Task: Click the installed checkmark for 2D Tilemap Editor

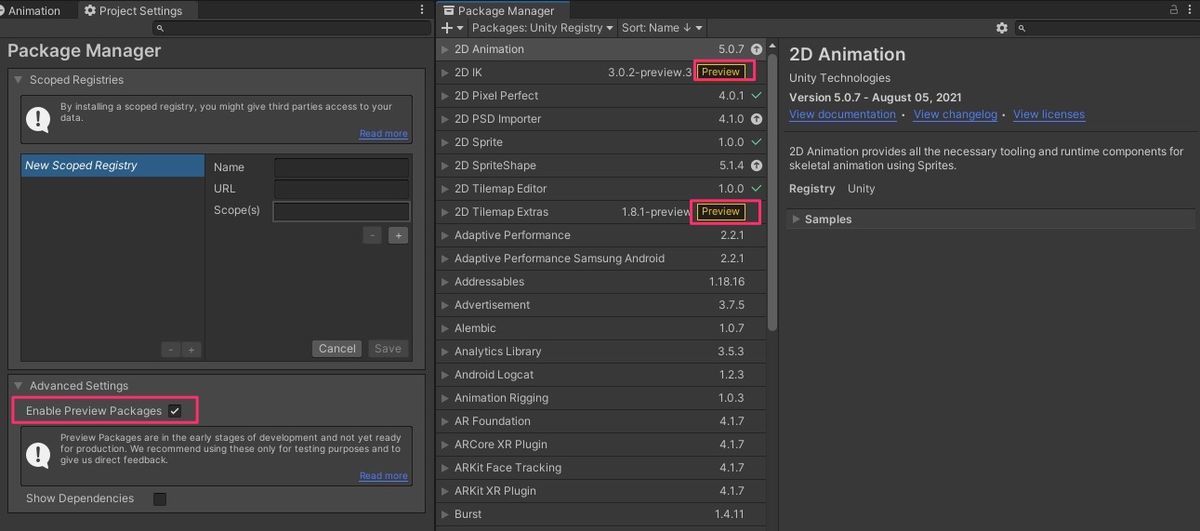Action: pos(757,189)
